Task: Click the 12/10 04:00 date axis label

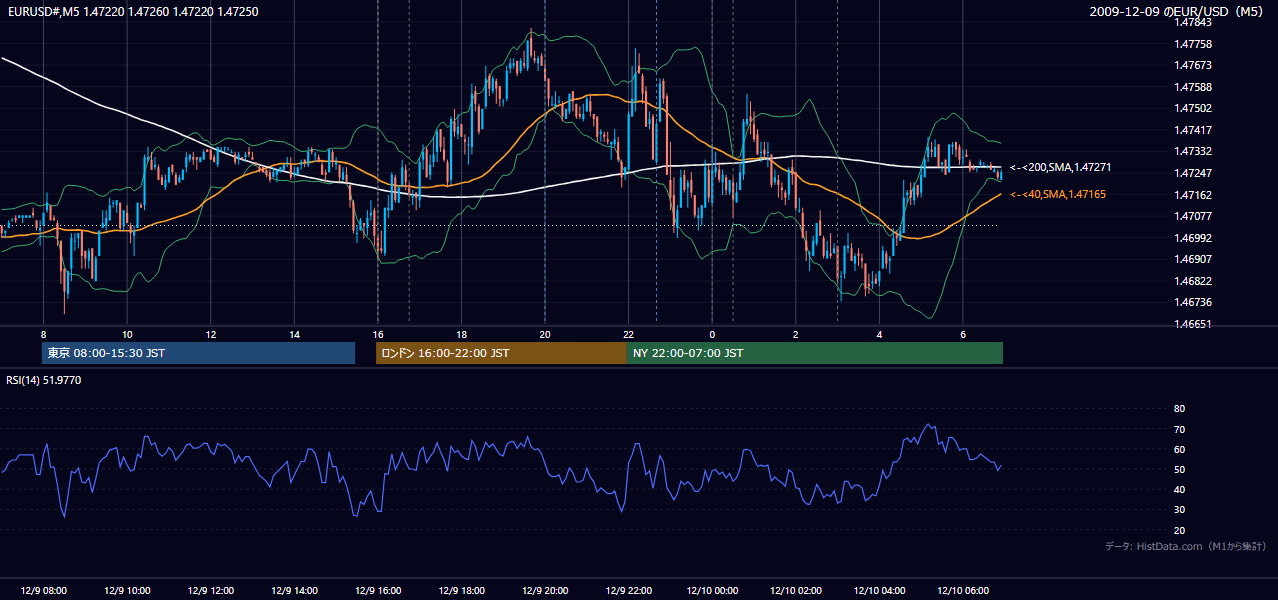Action: (879, 591)
